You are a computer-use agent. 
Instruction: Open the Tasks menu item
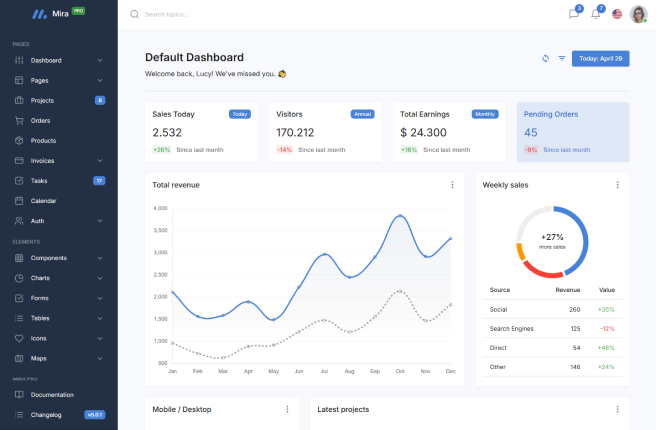click(59, 181)
